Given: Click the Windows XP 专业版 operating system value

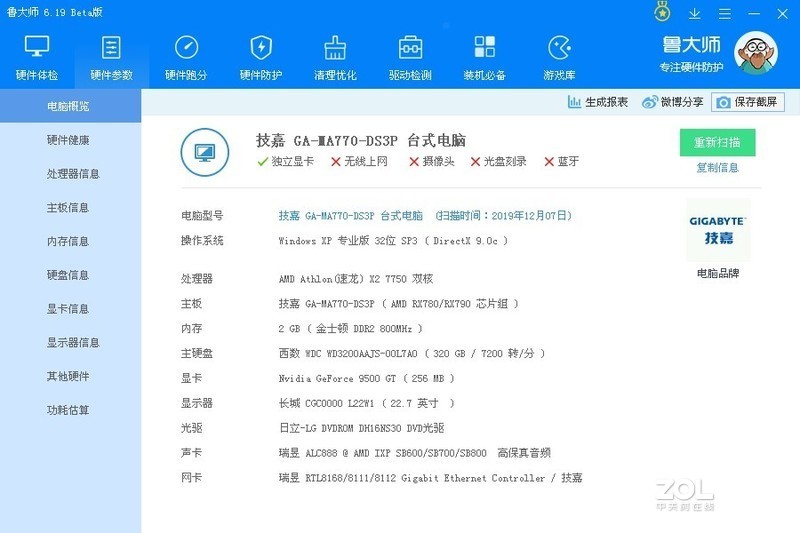Looking at the screenshot, I should point(393,241).
